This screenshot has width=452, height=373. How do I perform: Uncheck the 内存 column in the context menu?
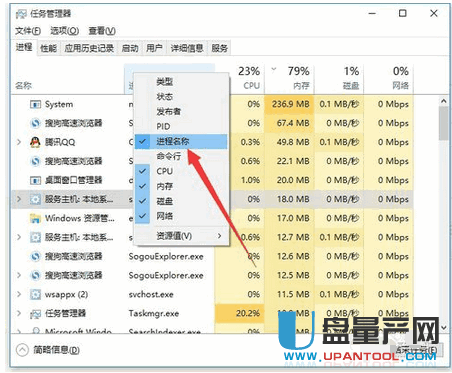tap(181, 186)
